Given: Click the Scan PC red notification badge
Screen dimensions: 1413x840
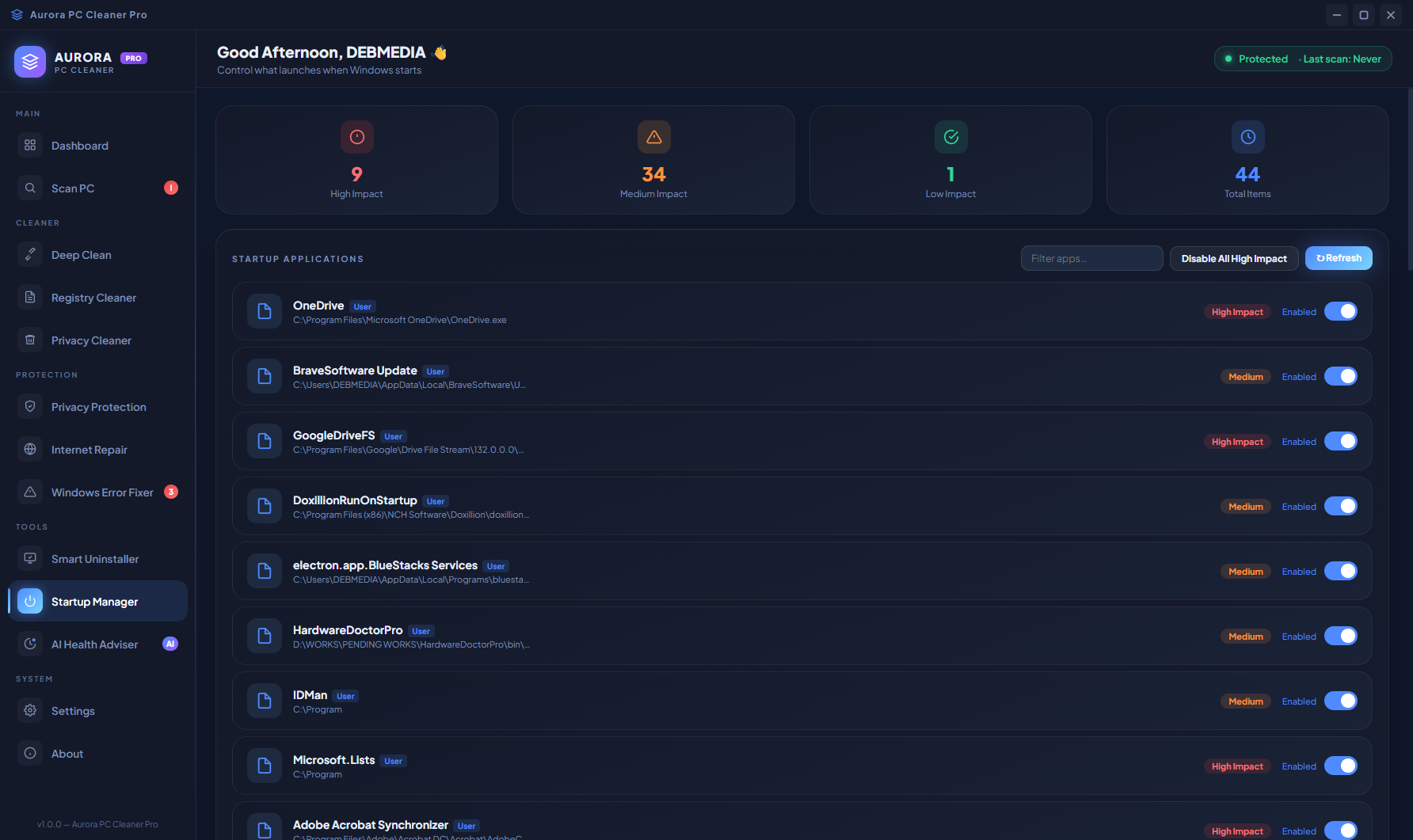Looking at the screenshot, I should pos(171,188).
